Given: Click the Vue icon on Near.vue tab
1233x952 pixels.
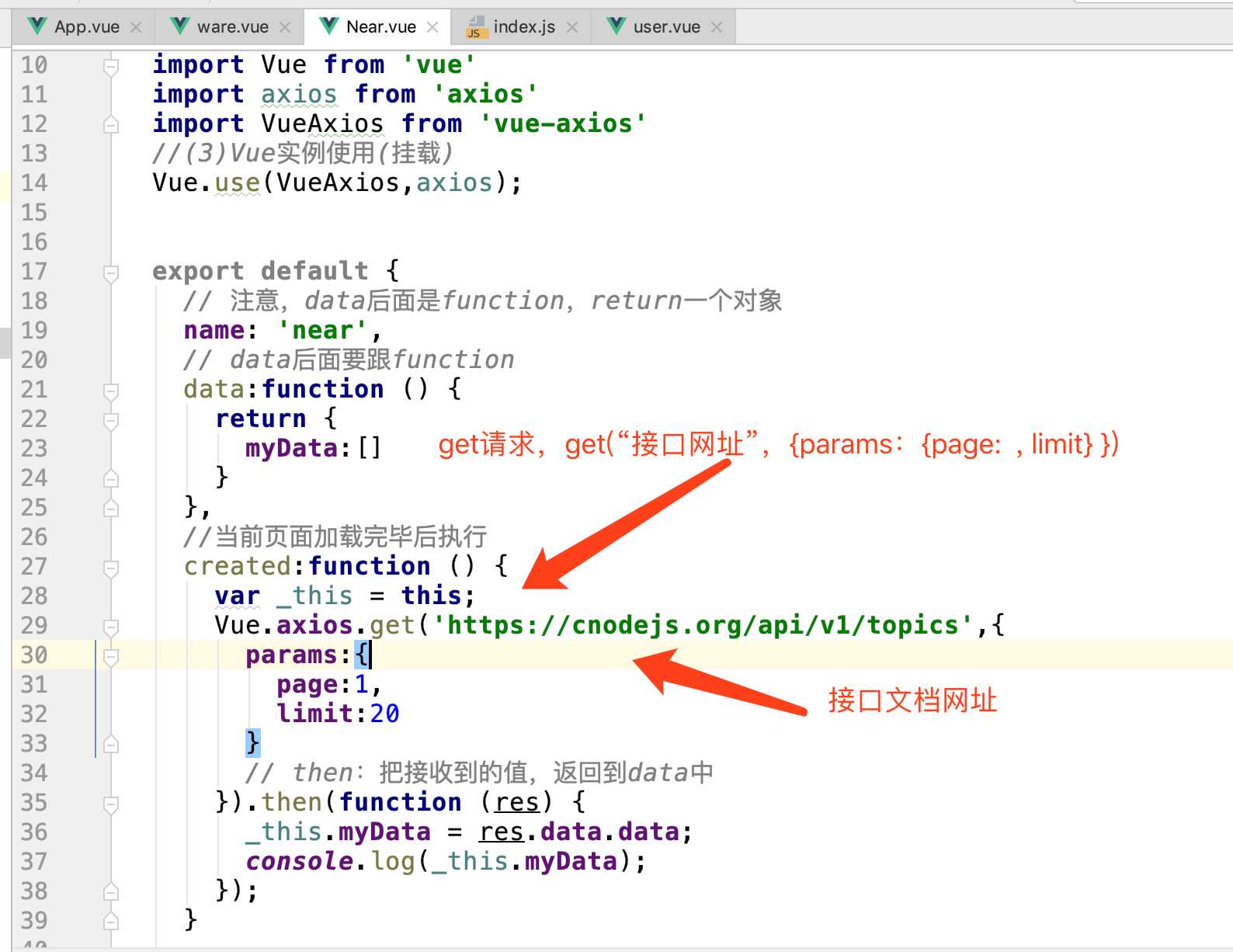Looking at the screenshot, I should 329,26.
